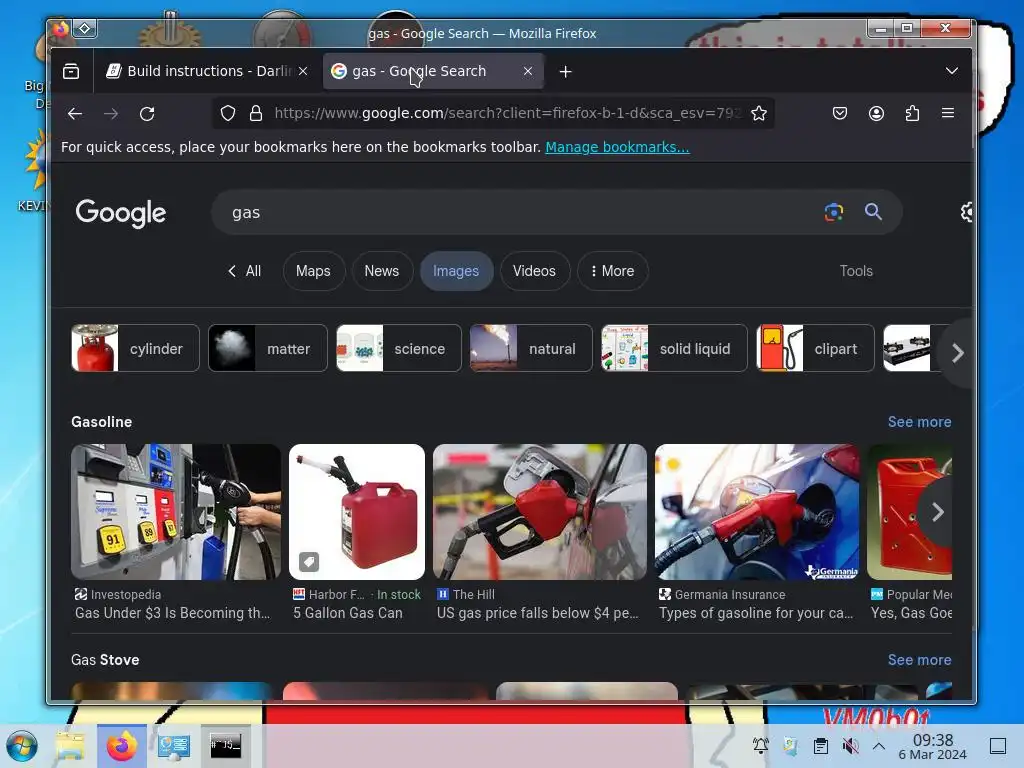Click the taskbar clock showing 09:38
The image size is (1024, 768).
pos(932,746)
